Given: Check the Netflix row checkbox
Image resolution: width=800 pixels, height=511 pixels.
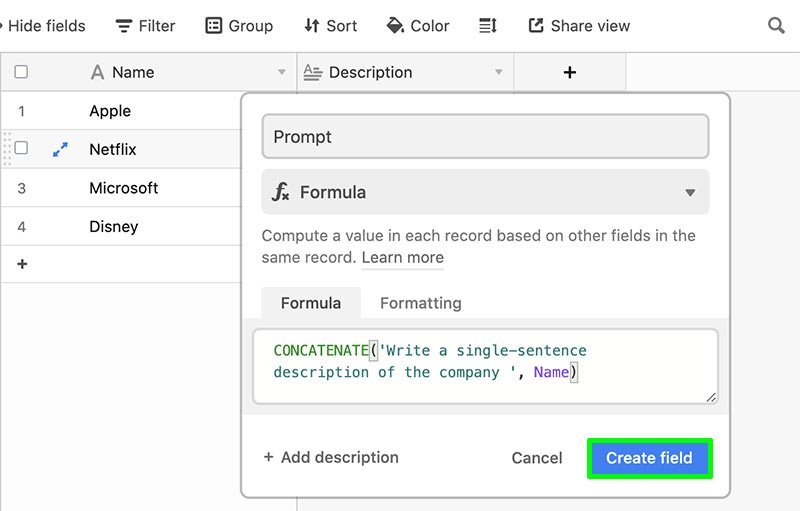Looking at the screenshot, I should click(x=21, y=148).
